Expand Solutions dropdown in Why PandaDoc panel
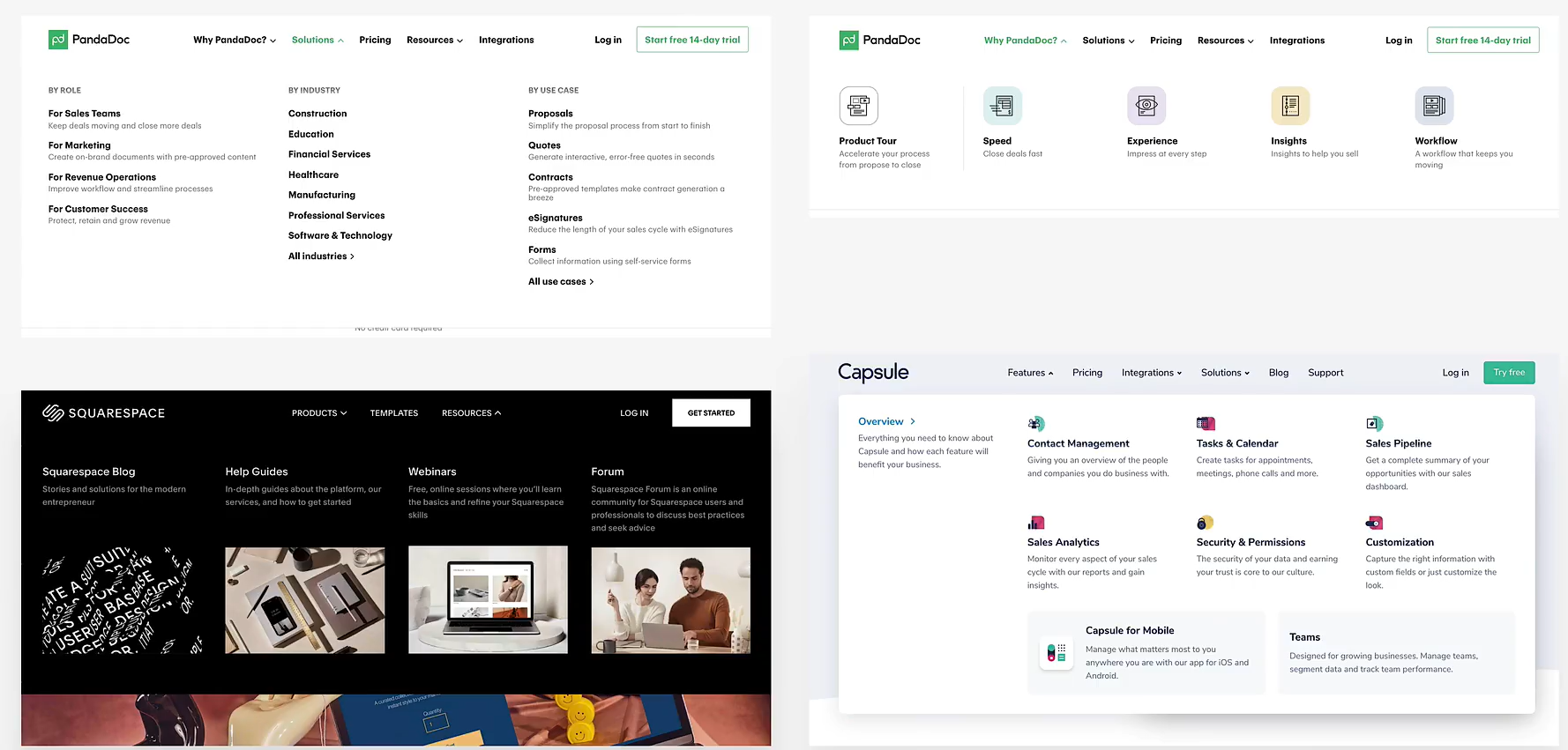This screenshot has height=750, width=1568. click(x=1109, y=41)
